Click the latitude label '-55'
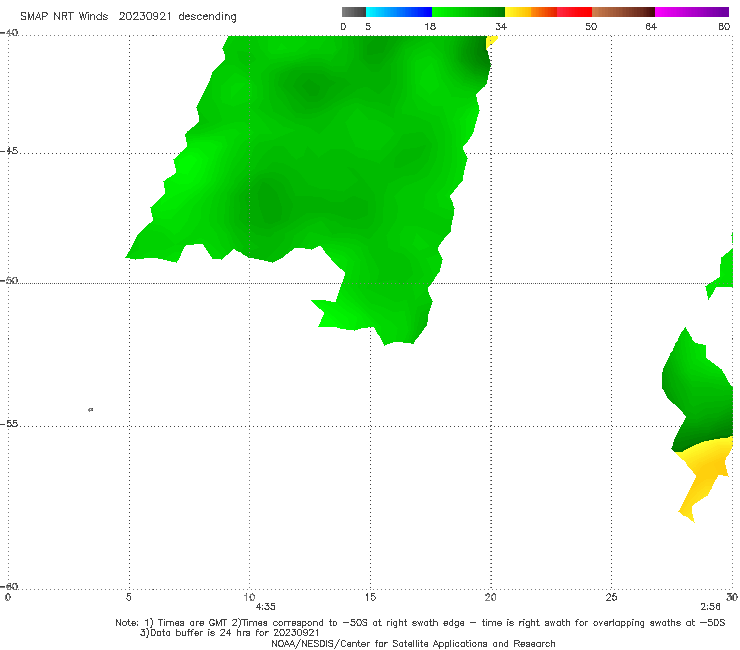740x650 pixels. click(9, 423)
